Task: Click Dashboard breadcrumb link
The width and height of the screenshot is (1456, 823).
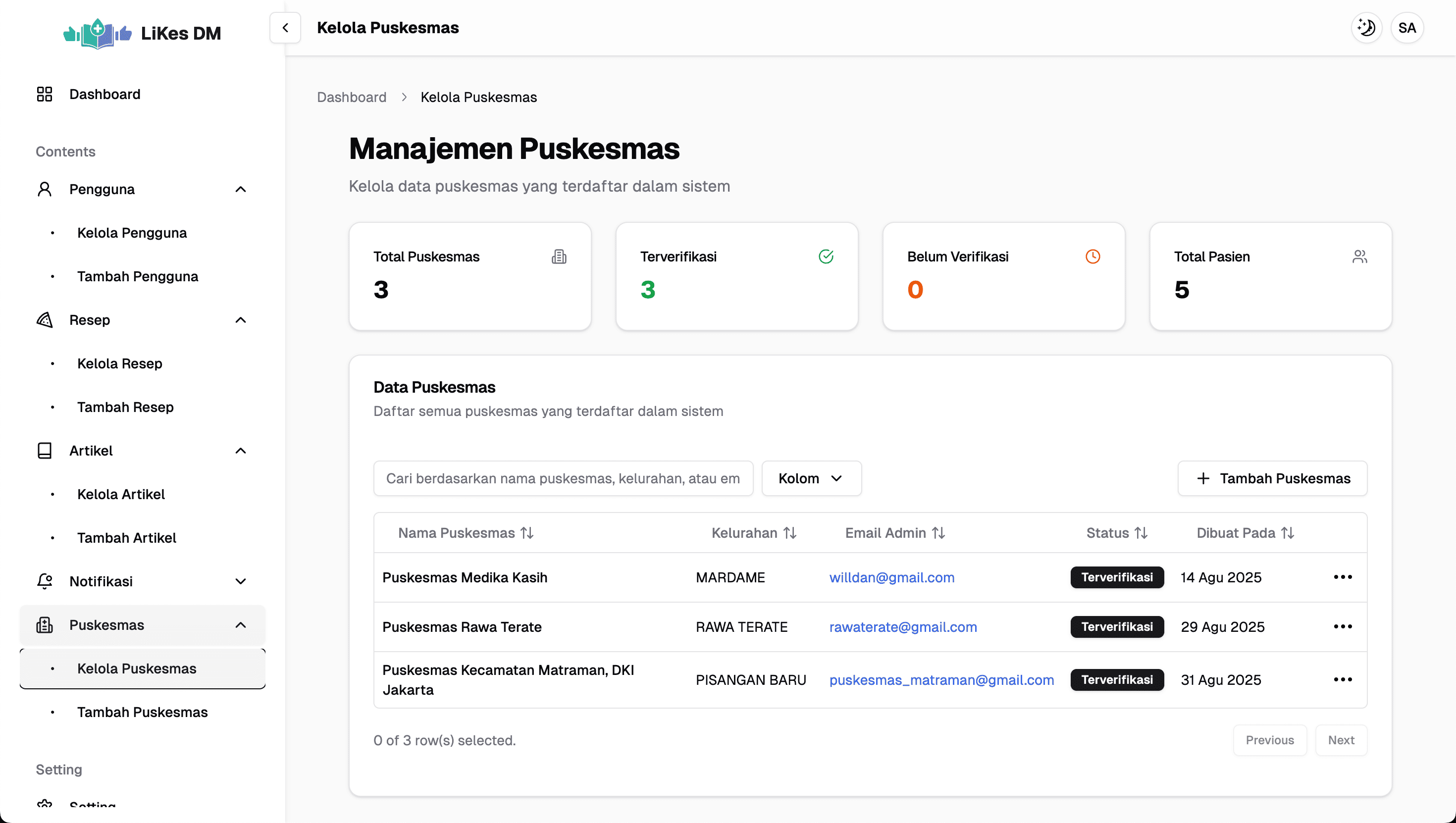Action: (352, 97)
